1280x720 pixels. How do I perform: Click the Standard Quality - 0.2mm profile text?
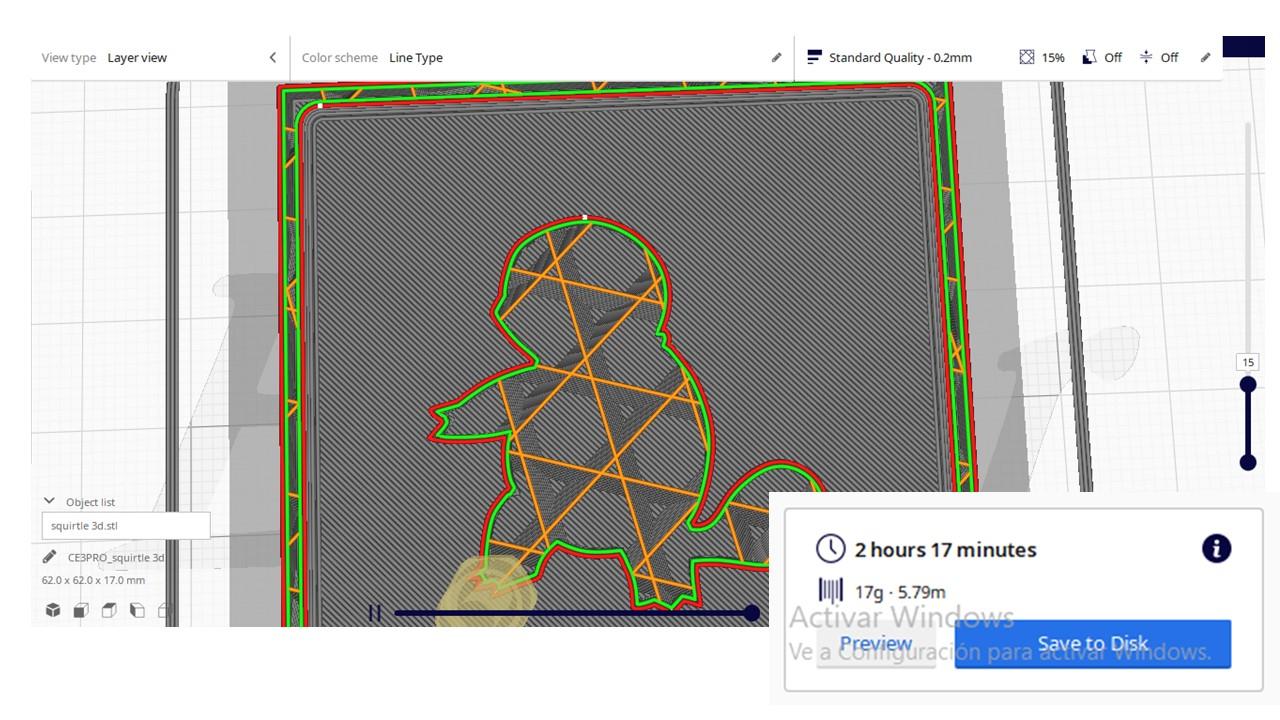[900, 58]
